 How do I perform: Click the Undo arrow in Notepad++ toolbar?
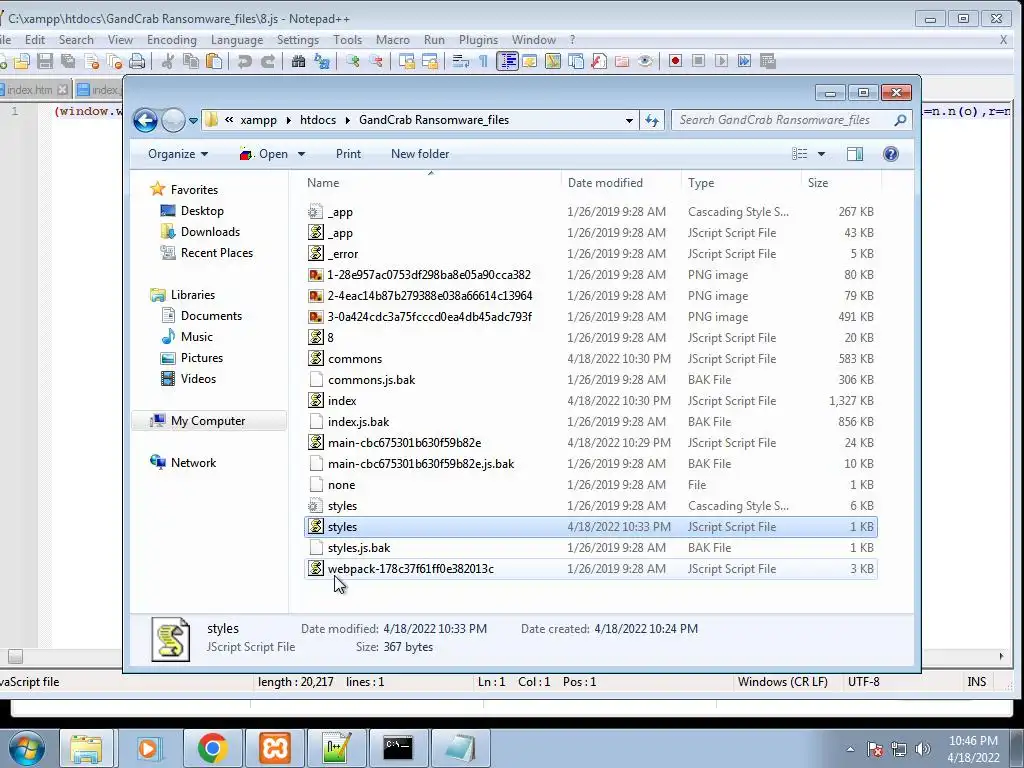tap(244, 61)
